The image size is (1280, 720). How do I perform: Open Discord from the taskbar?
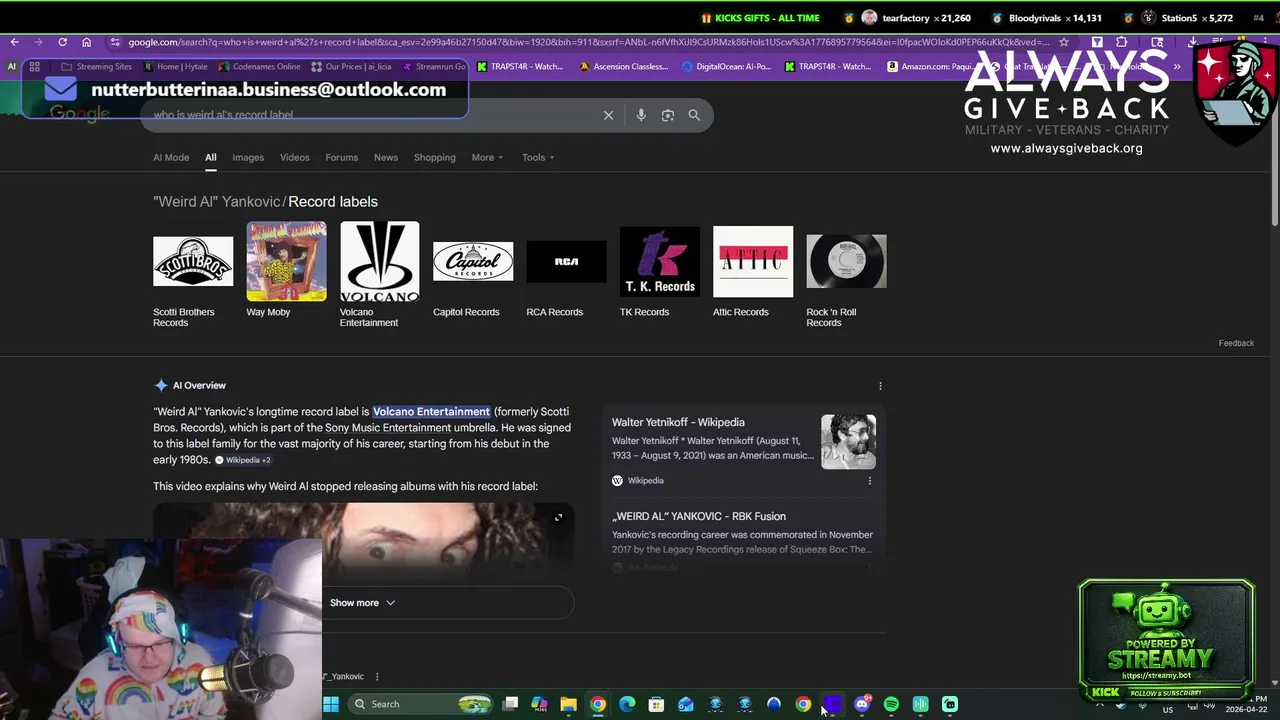click(x=862, y=704)
